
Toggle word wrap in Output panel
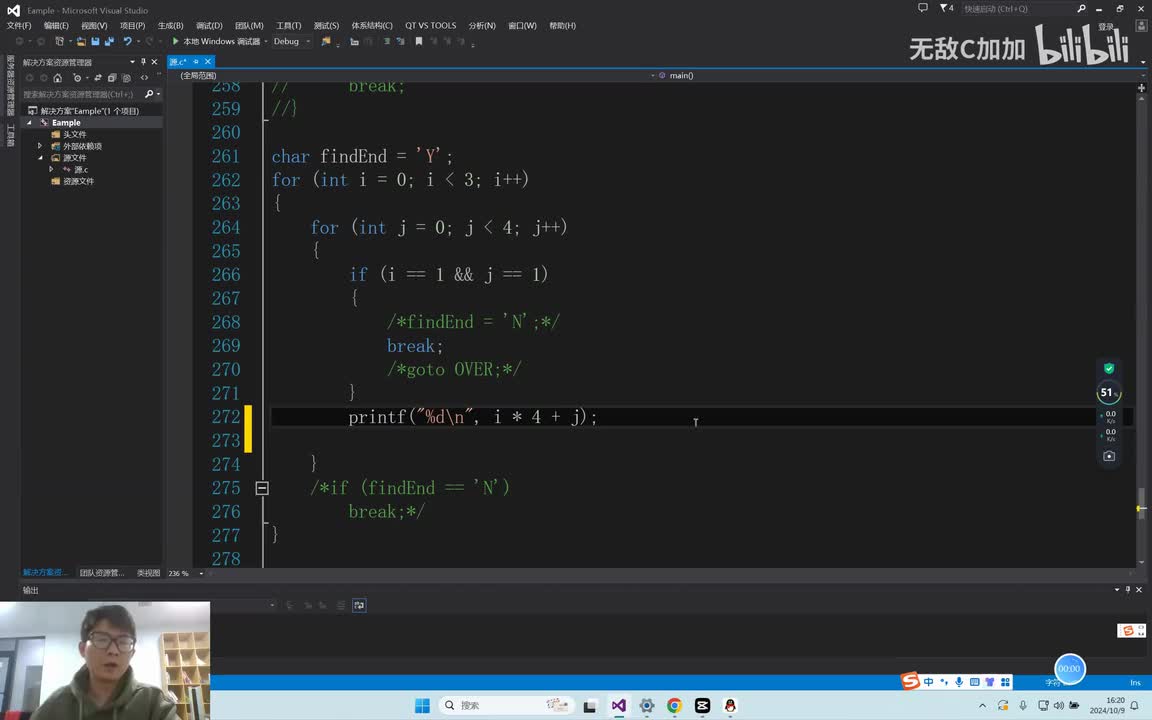[359, 605]
